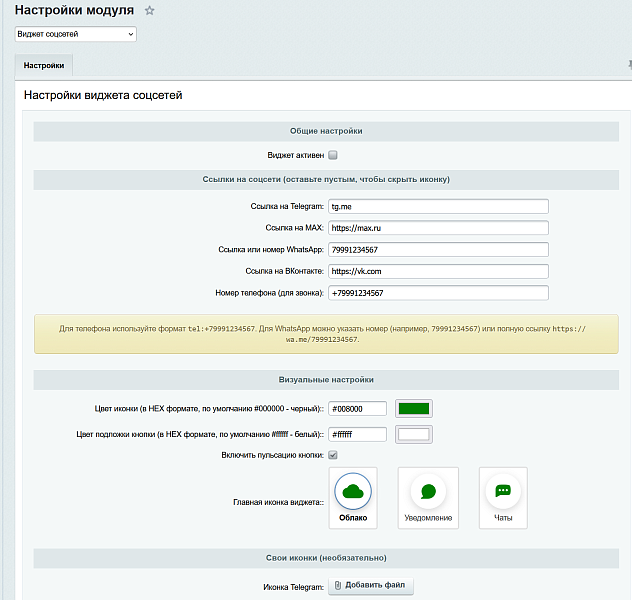The height and width of the screenshot is (600, 632).
Task: Click the Добавить файл button for Telegram icon
Action: [x=370, y=586]
